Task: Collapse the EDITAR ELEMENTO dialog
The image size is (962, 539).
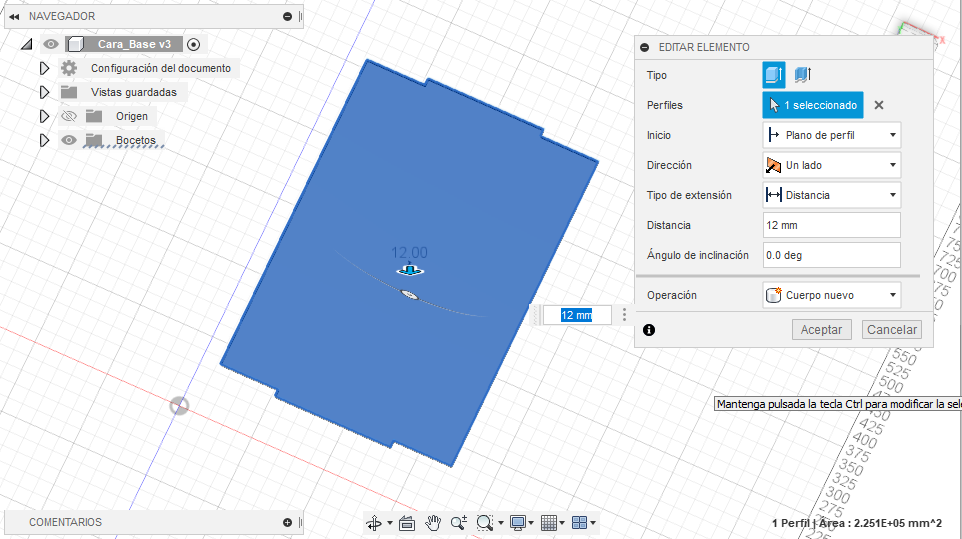Action: [644, 47]
